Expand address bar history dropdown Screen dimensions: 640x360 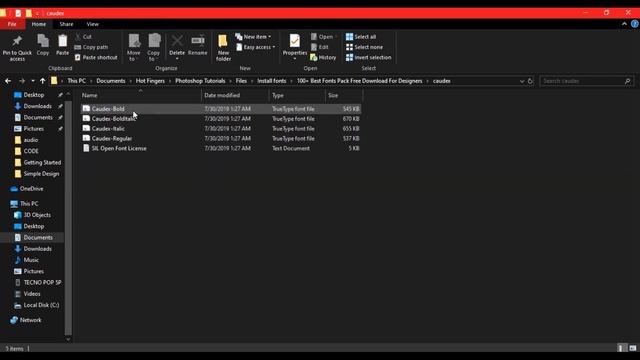522,81
